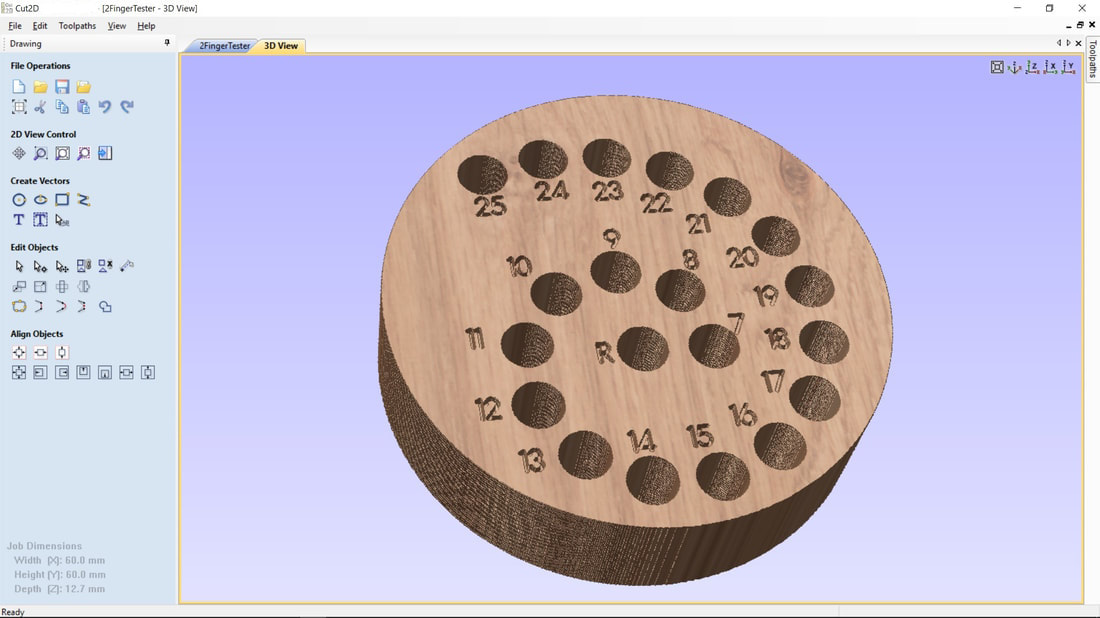Choose the Draw Text tool
Viewport: 1100px width, 618px height.
pos(19,220)
